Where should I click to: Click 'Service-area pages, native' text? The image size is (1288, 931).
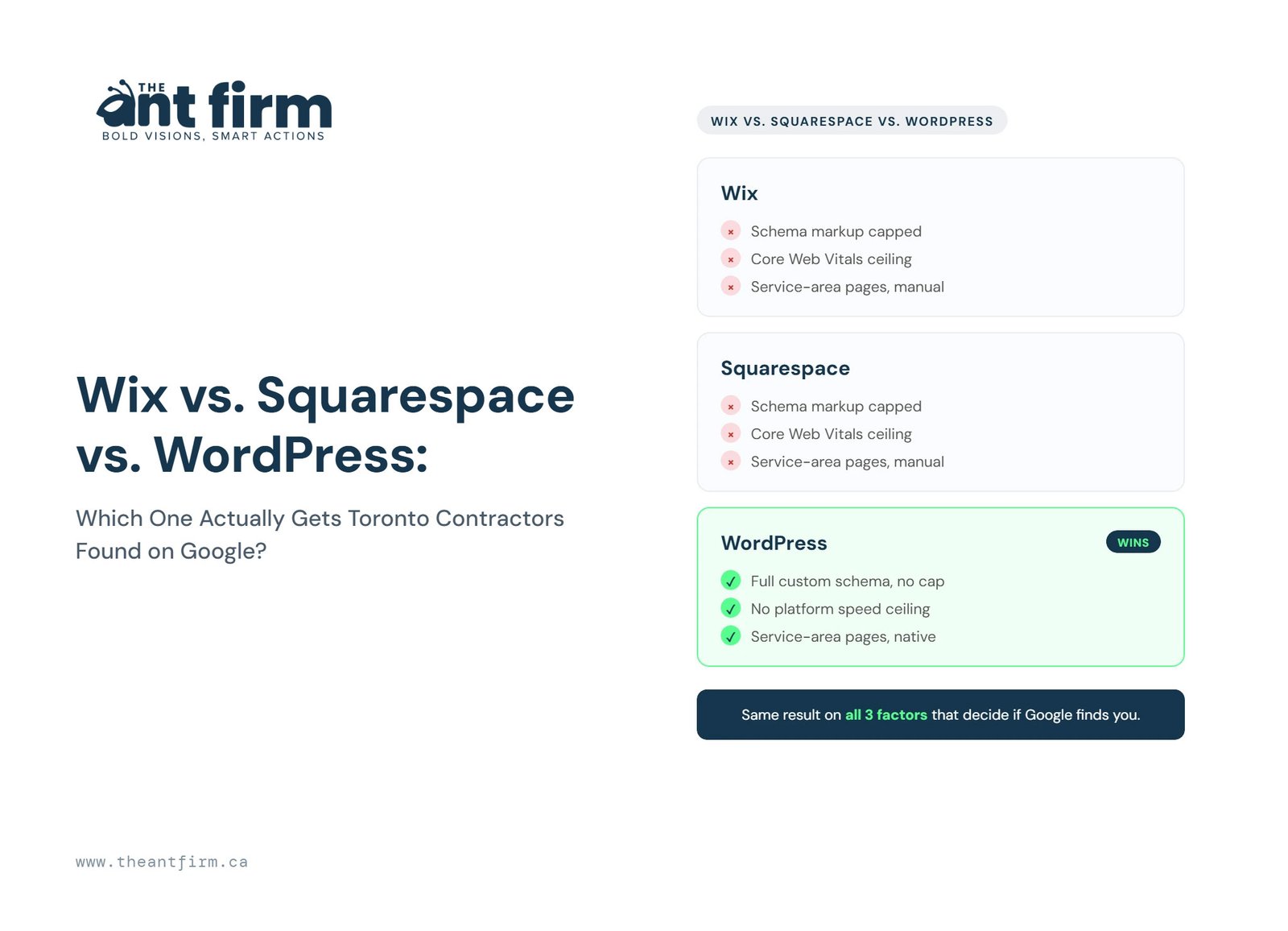pyautogui.click(x=843, y=636)
